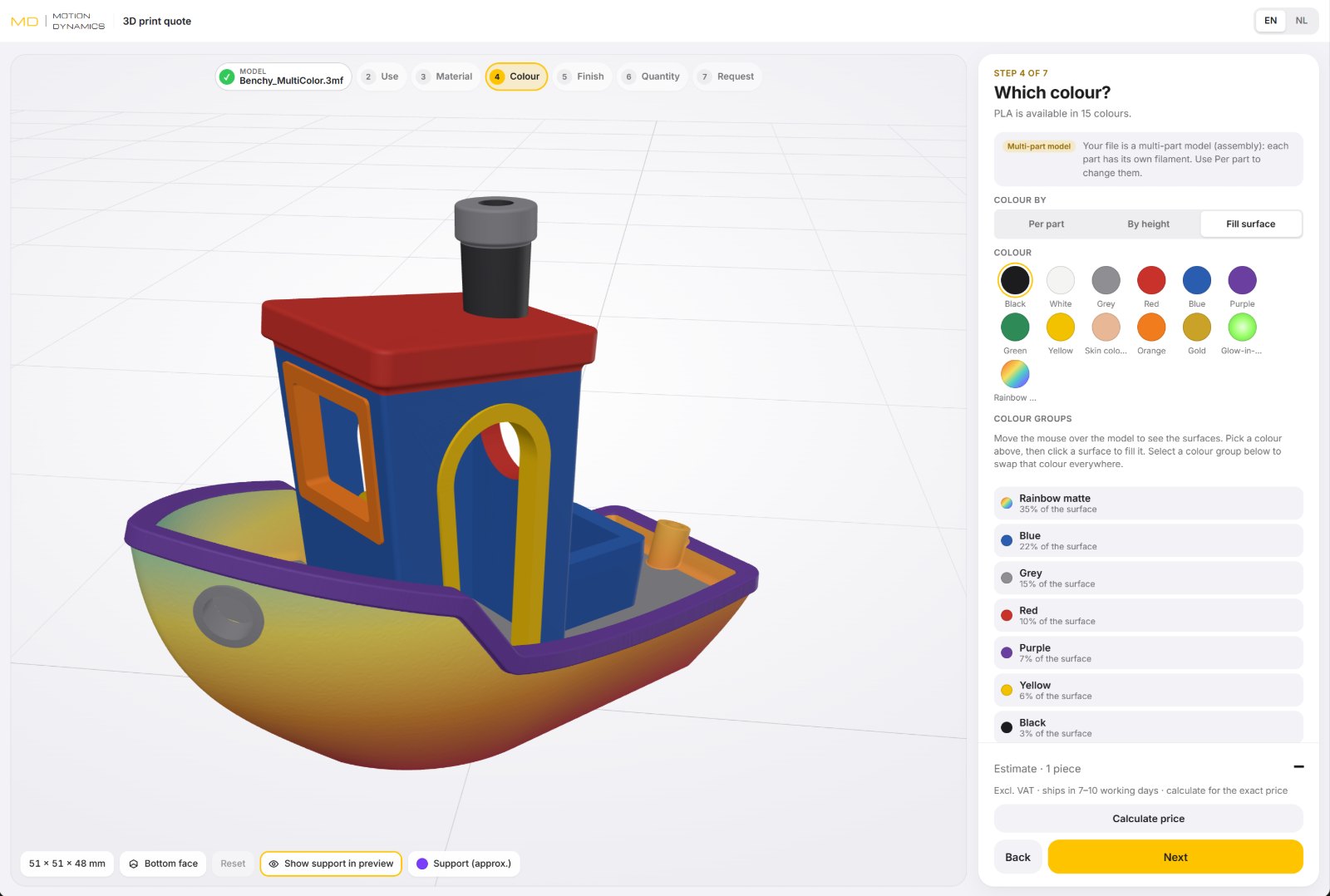Pick the Glow-in-the-dark colour swatch
Image resolution: width=1330 pixels, height=896 pixels.
click(x=1243, y=327)
